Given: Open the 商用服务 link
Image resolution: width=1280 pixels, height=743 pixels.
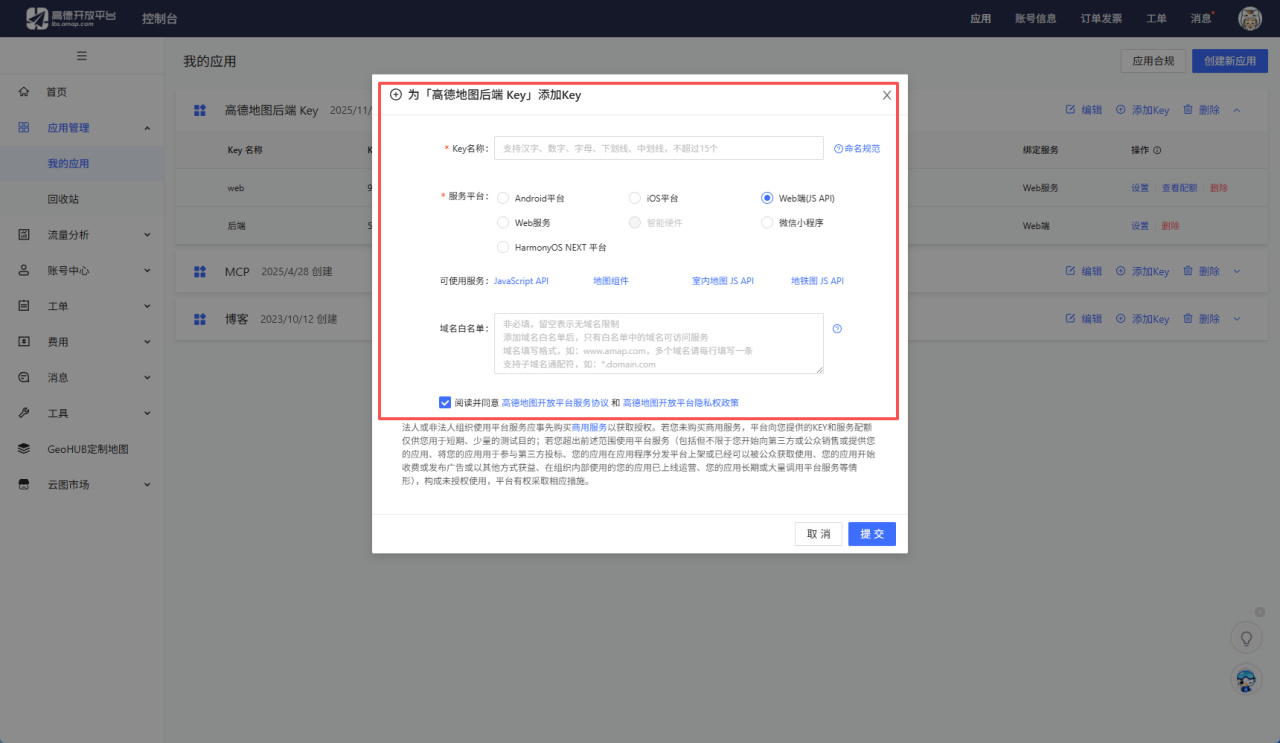Looking at the screenshot, I should (589, 425).
